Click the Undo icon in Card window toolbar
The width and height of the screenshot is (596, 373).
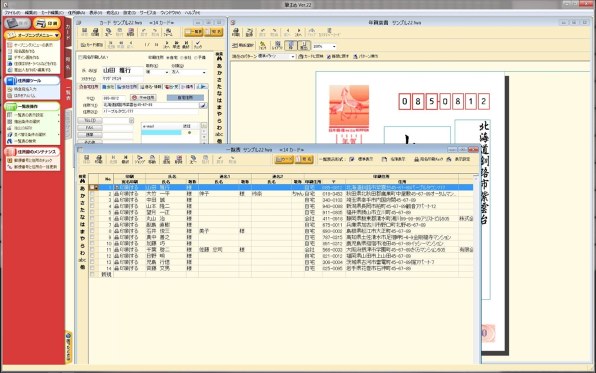(x=144, y=32)
